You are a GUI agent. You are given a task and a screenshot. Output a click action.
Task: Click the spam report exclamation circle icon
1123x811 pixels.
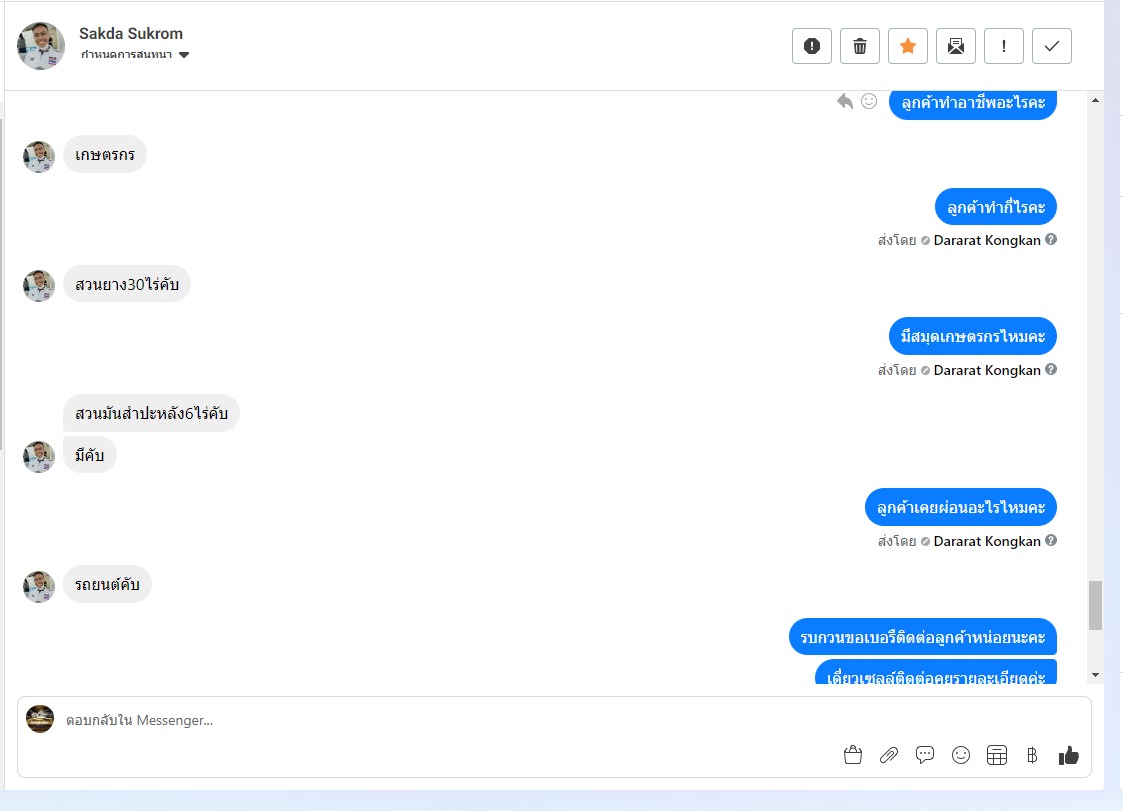pyautogui.click(x=811, y=46)
